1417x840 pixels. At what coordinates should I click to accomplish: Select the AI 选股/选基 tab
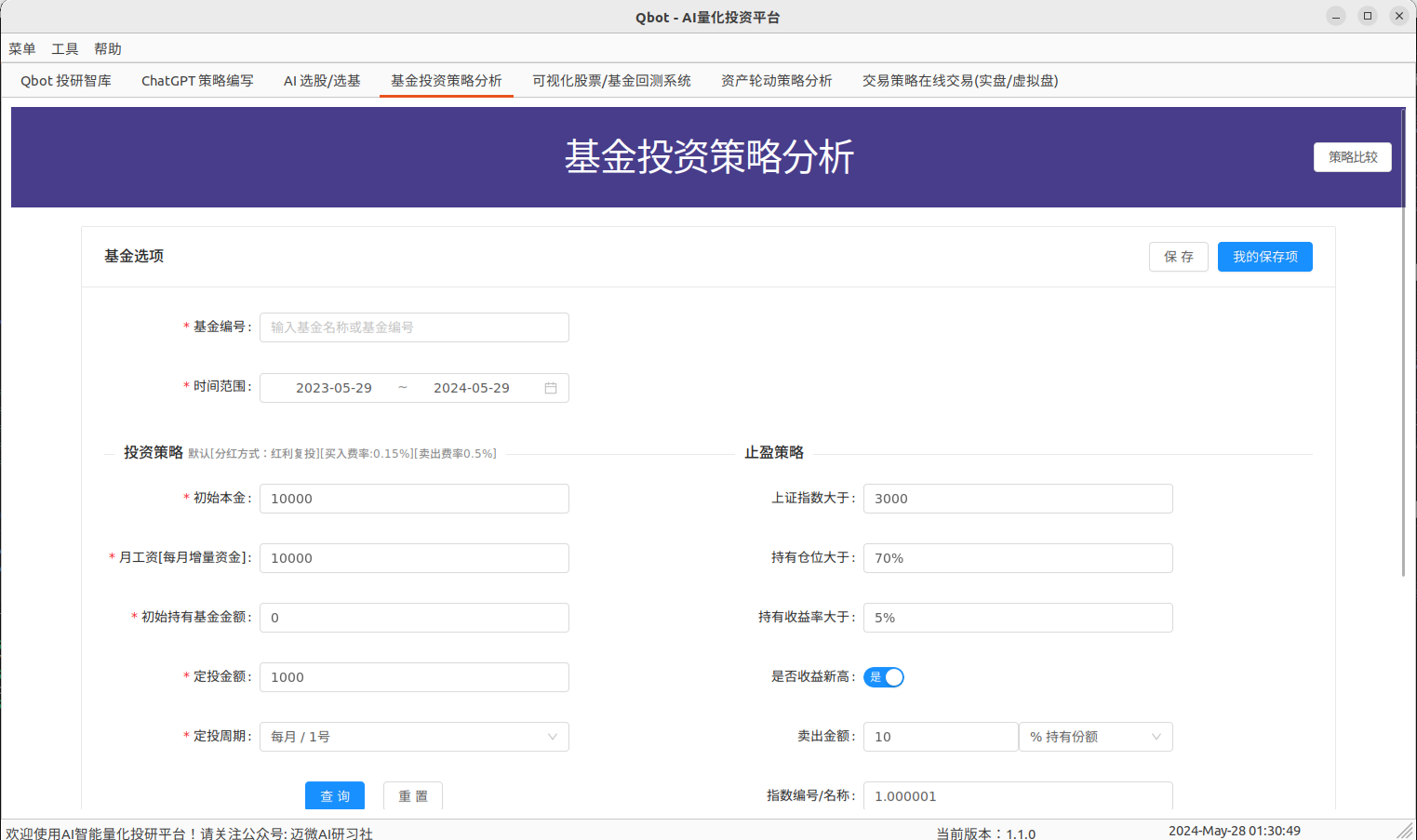coord(322,81)
